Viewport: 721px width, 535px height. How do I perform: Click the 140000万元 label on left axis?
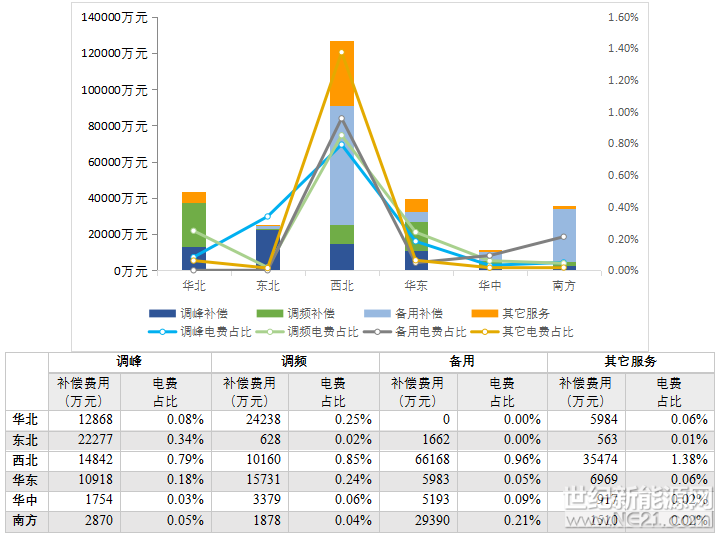115,18
